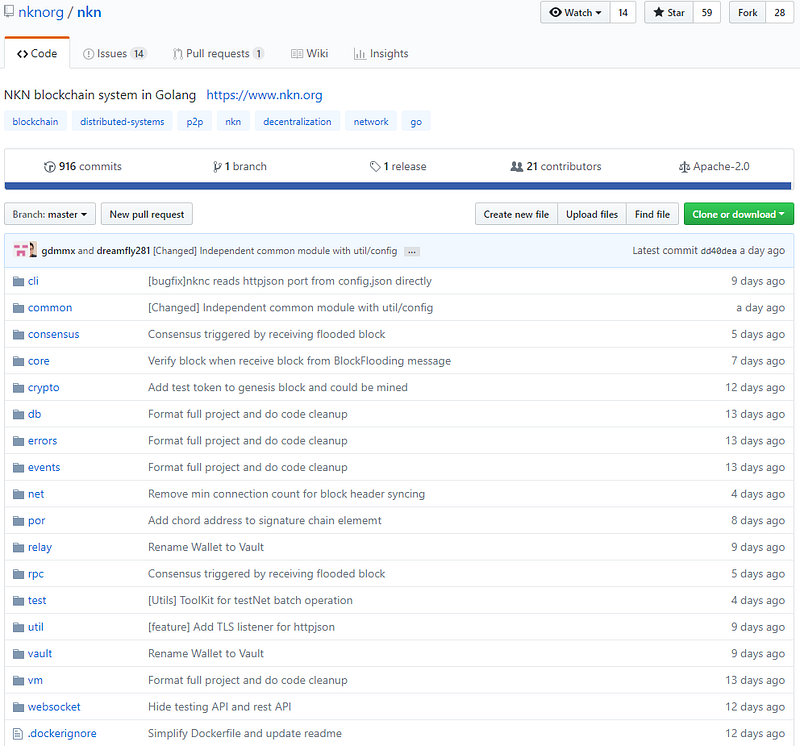Open the Pull requests tab
Viewport: 800px width, 746px height.
[x=218, y=54]
